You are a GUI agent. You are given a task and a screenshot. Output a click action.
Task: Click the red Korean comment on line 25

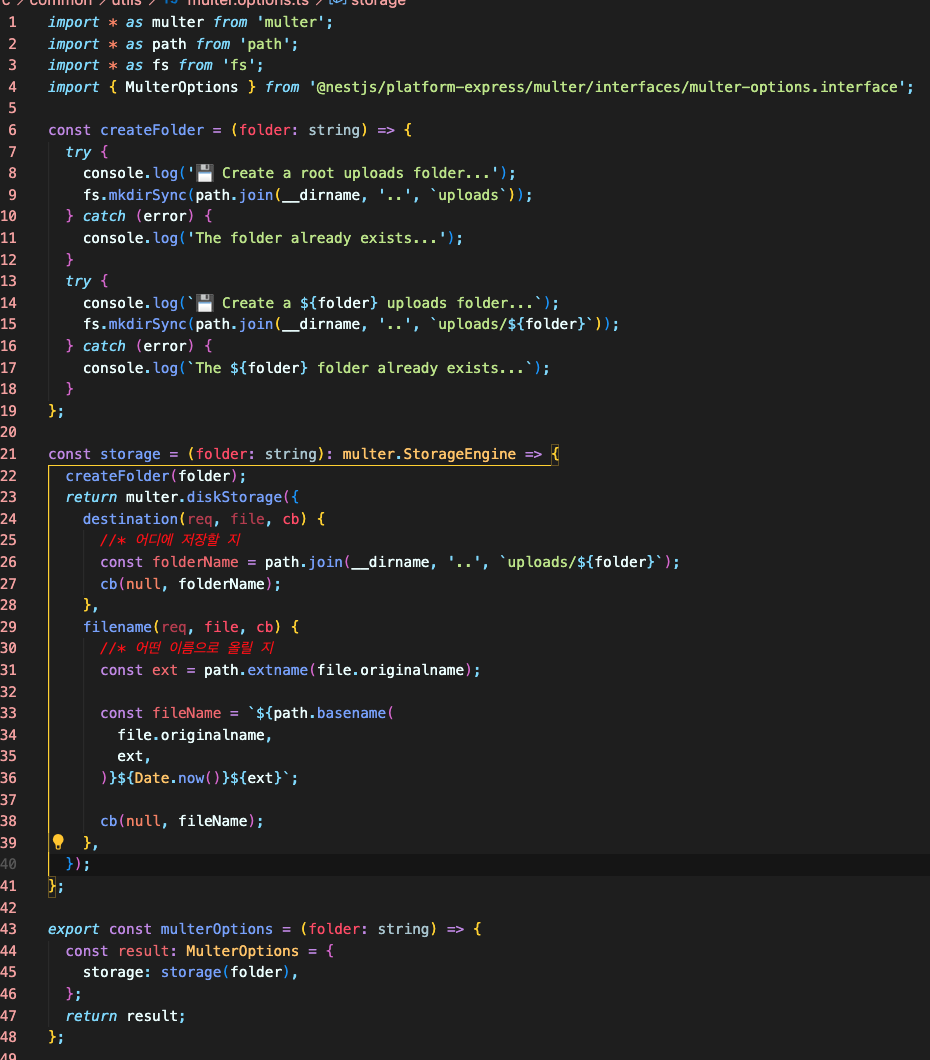[170, 540]
